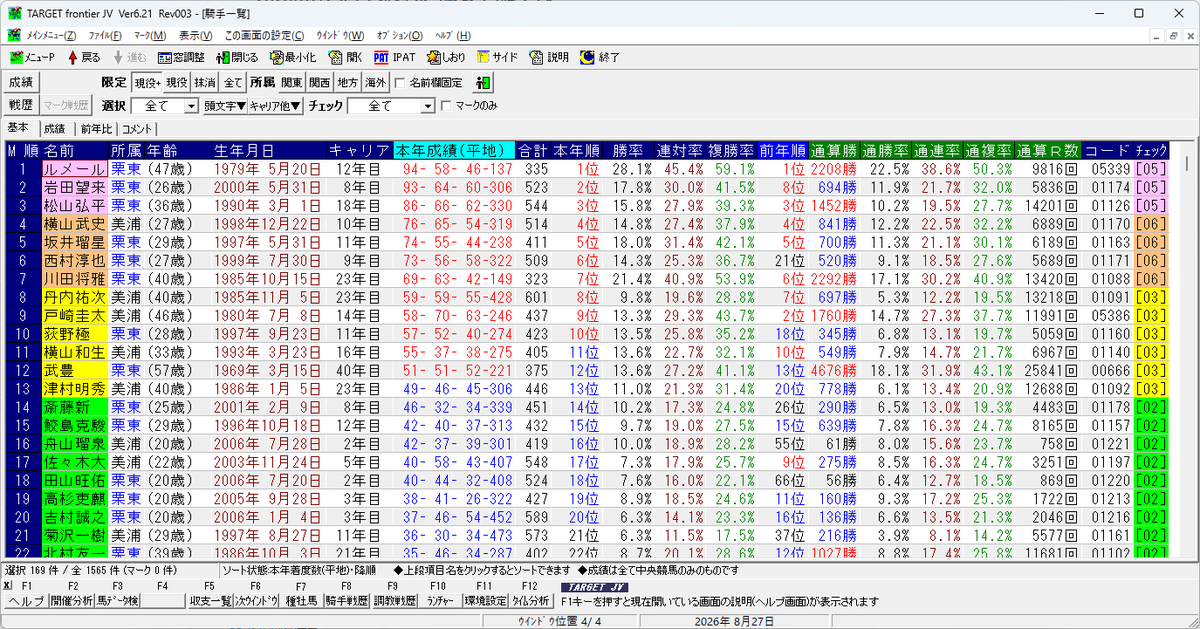Open the この画面の設定(C) menu

point(264,36)
